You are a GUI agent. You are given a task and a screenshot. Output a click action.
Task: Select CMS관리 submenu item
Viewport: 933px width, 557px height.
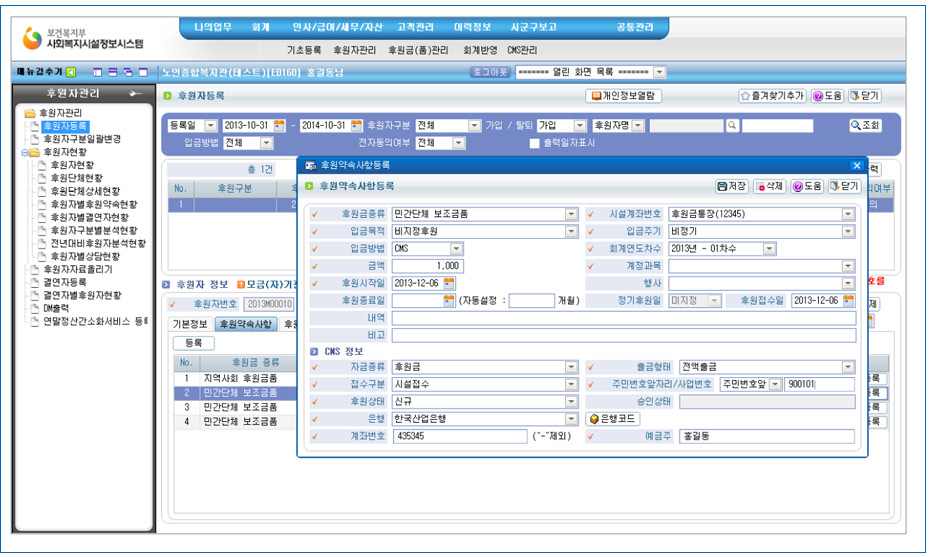(522, 51)
